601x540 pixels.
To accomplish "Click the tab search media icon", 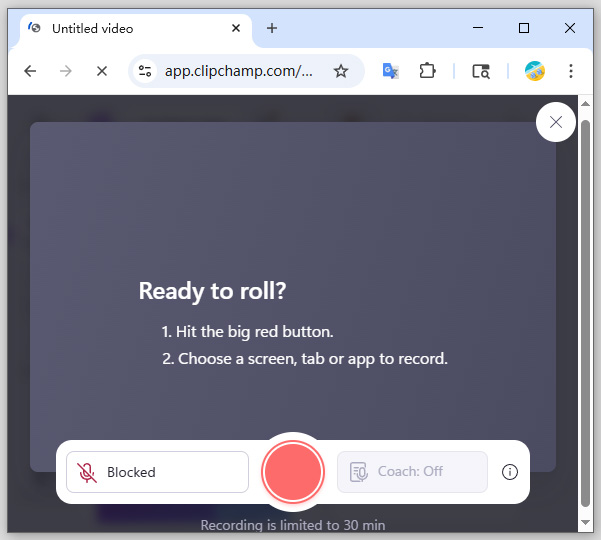I will (x=481, y=71).
